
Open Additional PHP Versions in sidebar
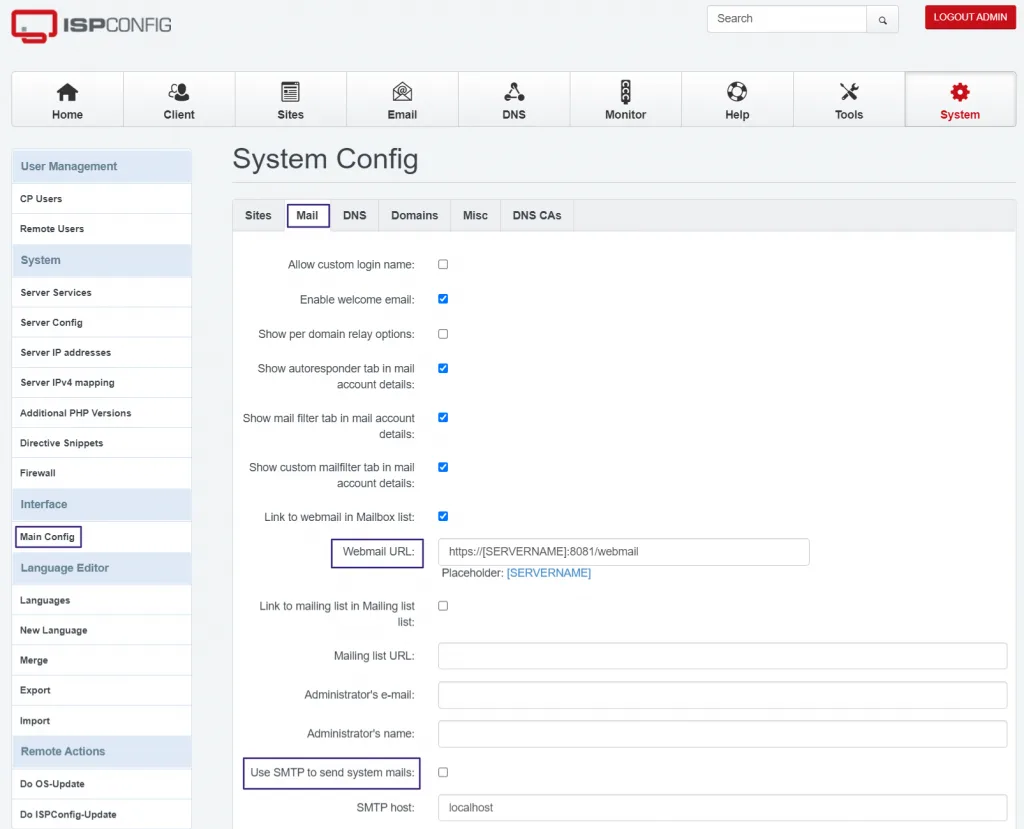coord(101,413)
